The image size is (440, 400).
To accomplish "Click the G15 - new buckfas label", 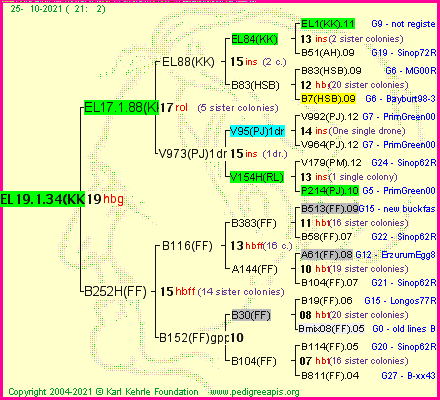I will click(x=397, y=209).
